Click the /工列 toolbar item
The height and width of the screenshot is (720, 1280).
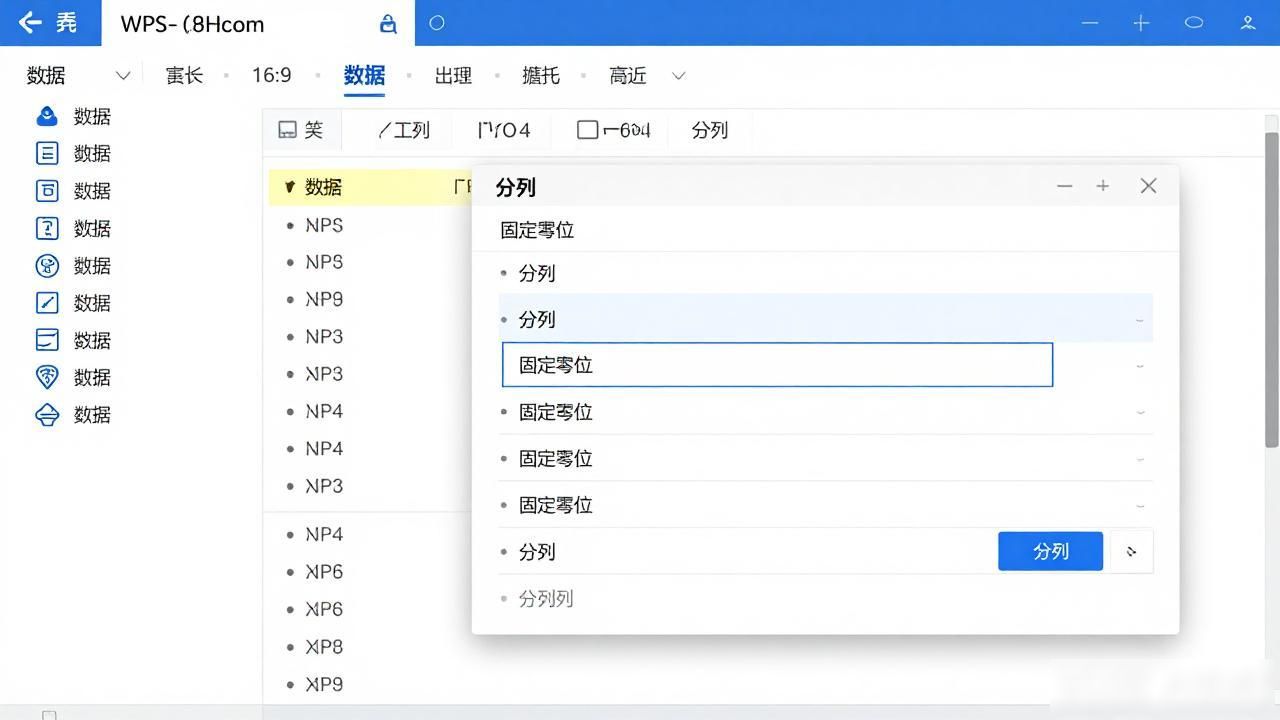click(404, 130)
